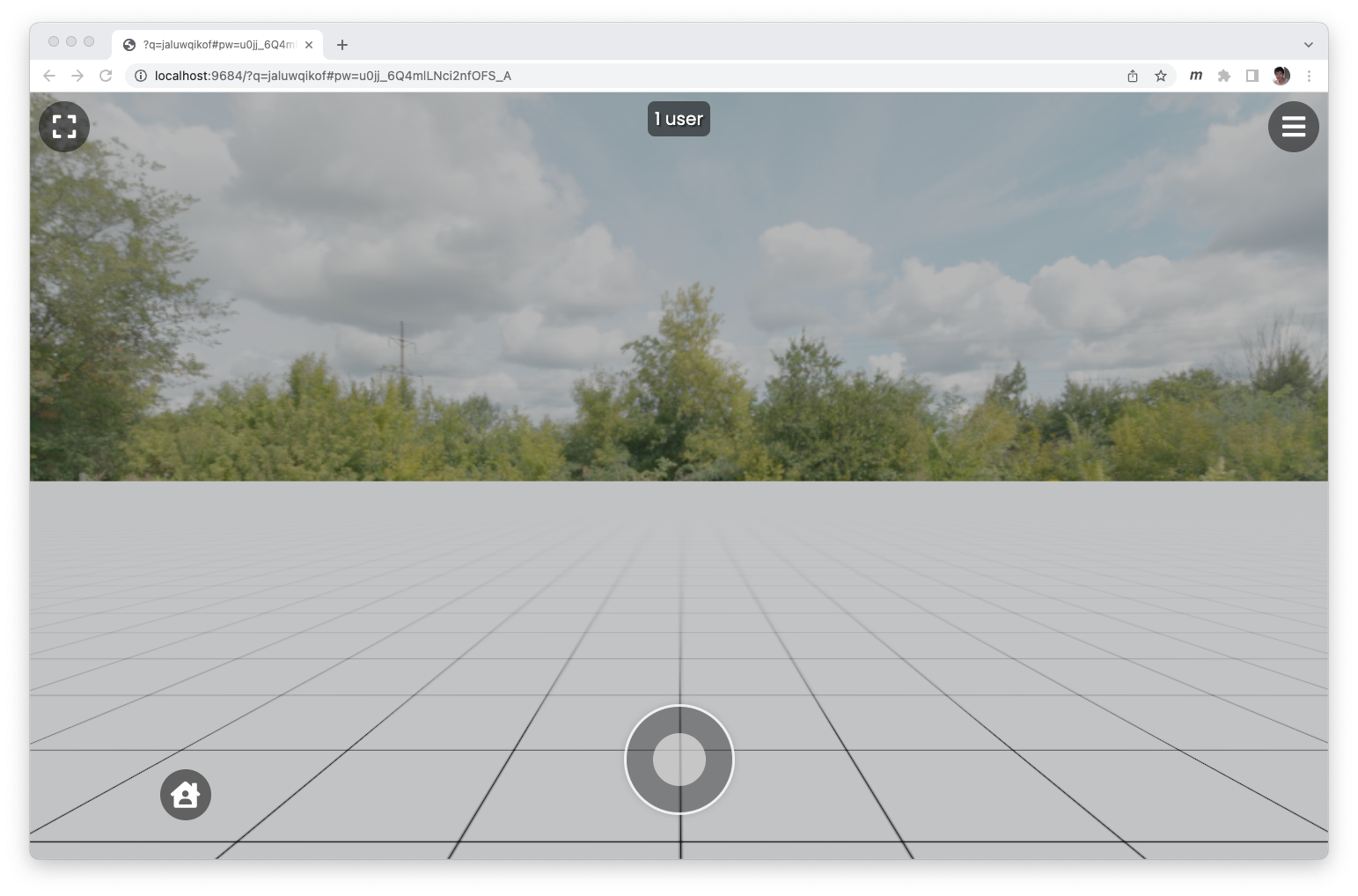Open the hamburger menu button
Image resolution: width=1358 pixels, height=896 pixels.
pyautogui.click(x=1293, y=127)
